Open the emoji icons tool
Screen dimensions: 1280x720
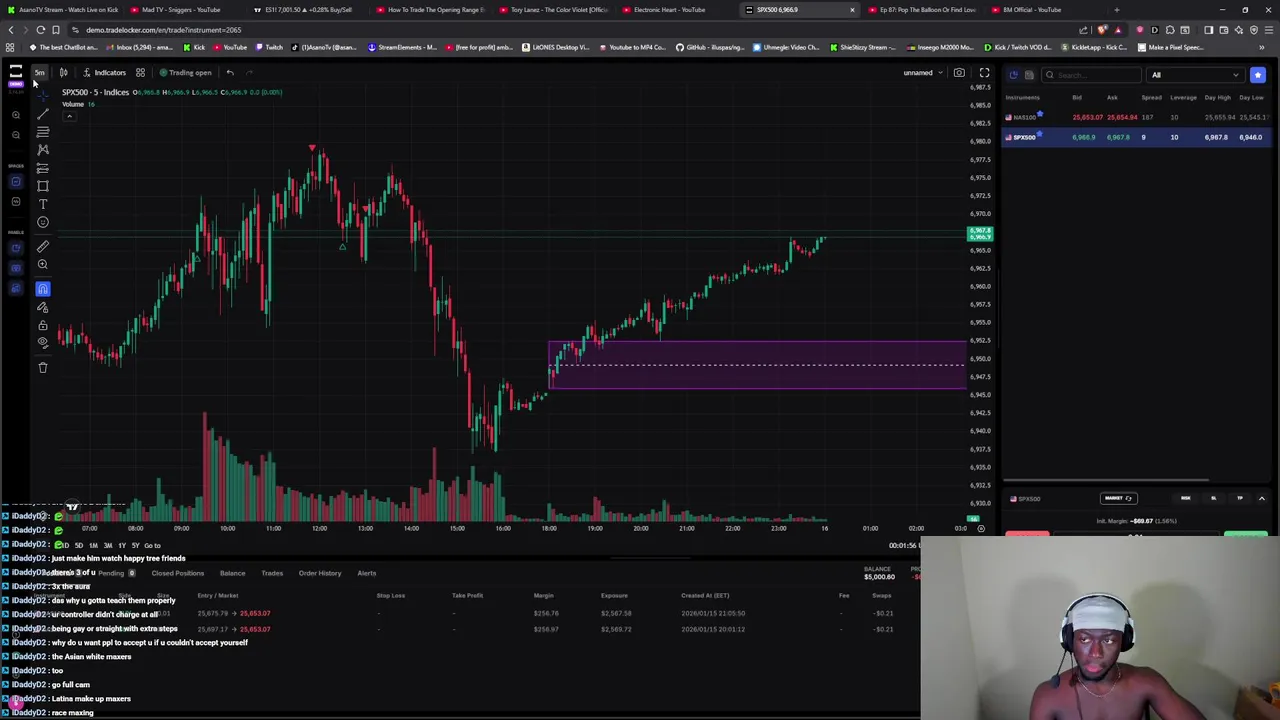[43, 222]
